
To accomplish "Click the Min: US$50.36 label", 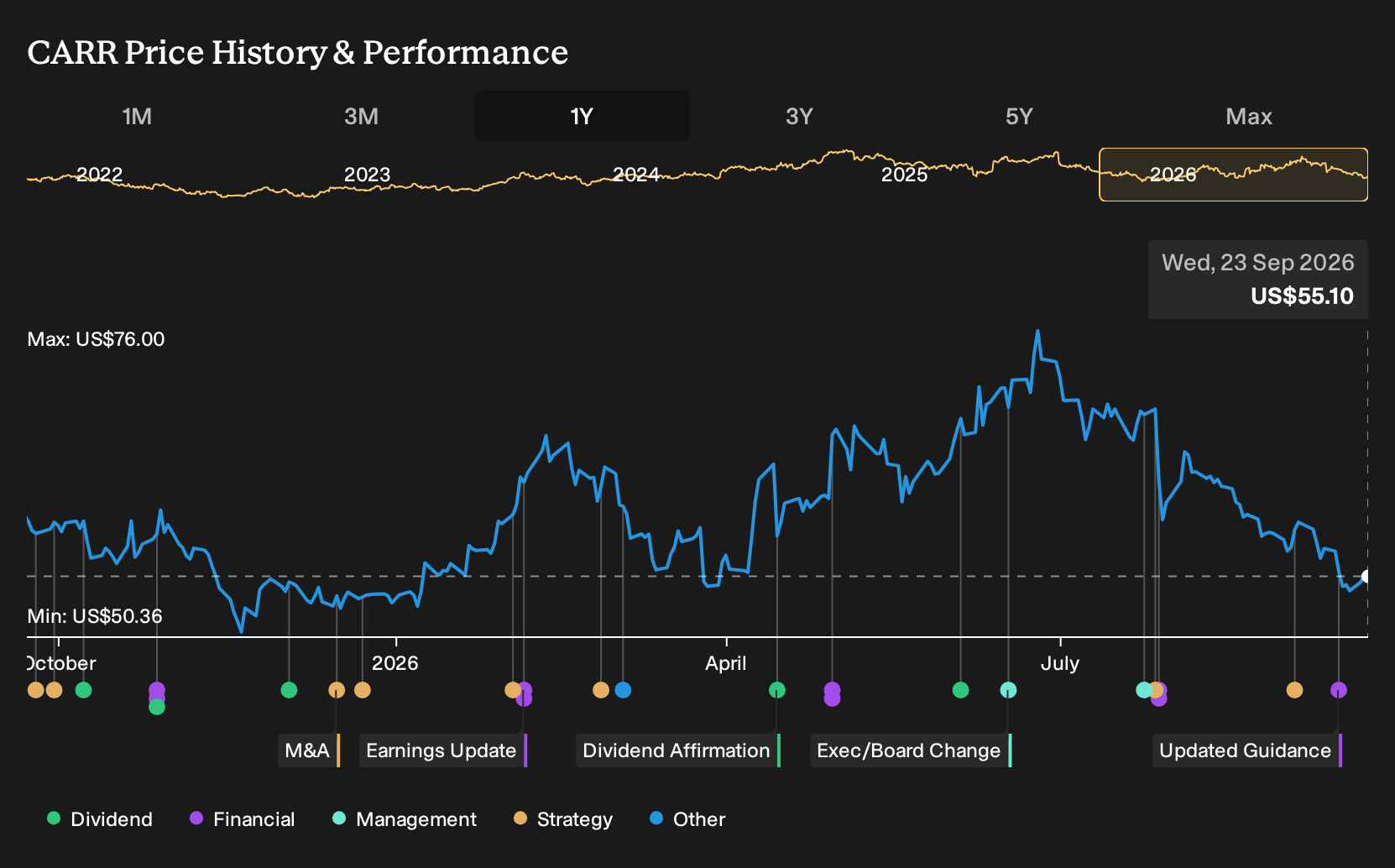I will pyautogui.click(x=95, y=616).
